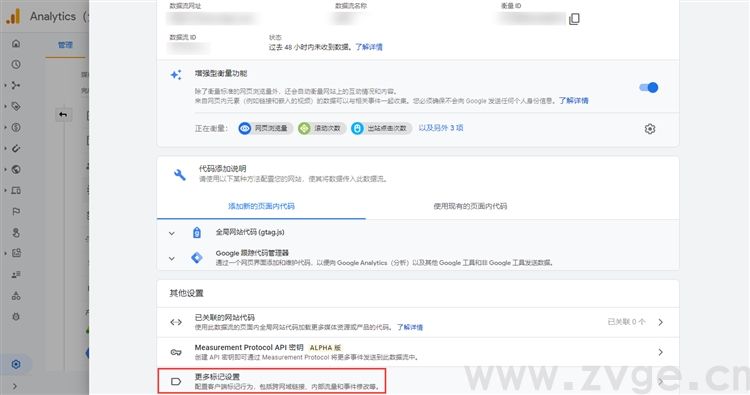
Task: Open the Measurement Protocol API 密钥 row
Action: point(418,352)
